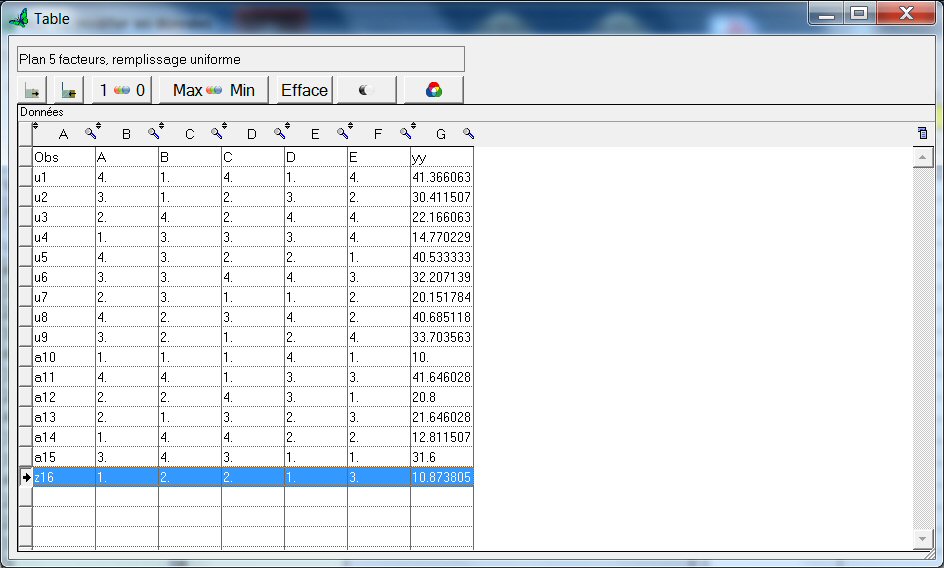This screenshot has width=944, height=568.
Task: Select the yy cell containing 41.366063
Action: (441, 177)
